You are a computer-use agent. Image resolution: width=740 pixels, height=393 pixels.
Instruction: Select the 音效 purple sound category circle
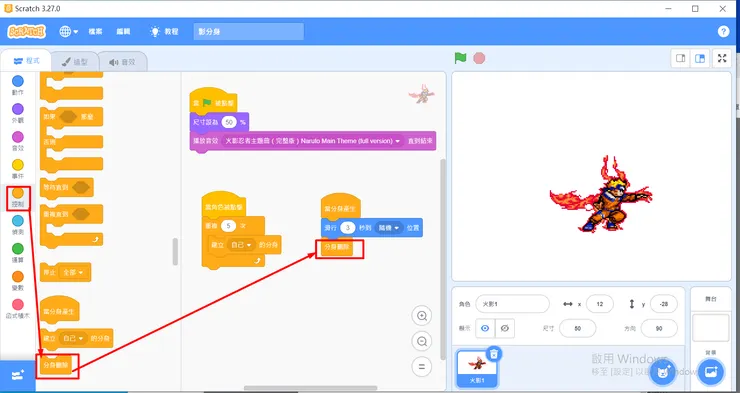point(17,137)
